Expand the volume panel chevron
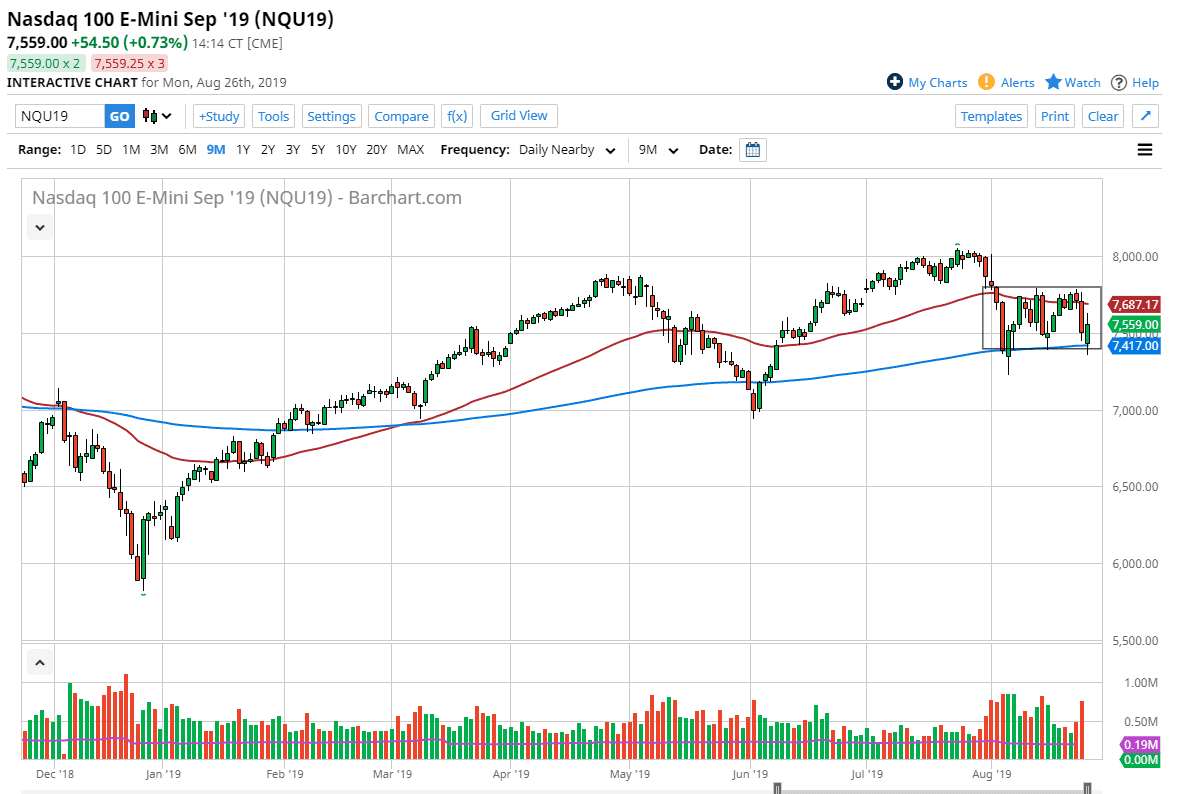Image resolution: width=1182 pixels, height=794 pixels. (39, 662)
